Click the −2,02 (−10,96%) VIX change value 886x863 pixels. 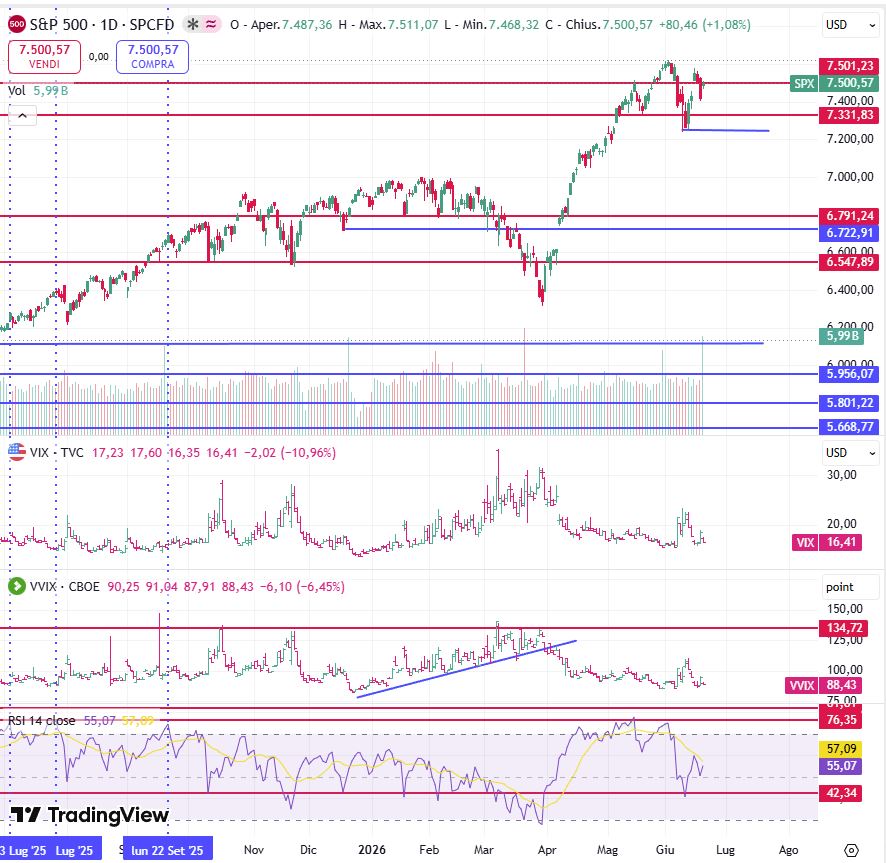(290, 453)
